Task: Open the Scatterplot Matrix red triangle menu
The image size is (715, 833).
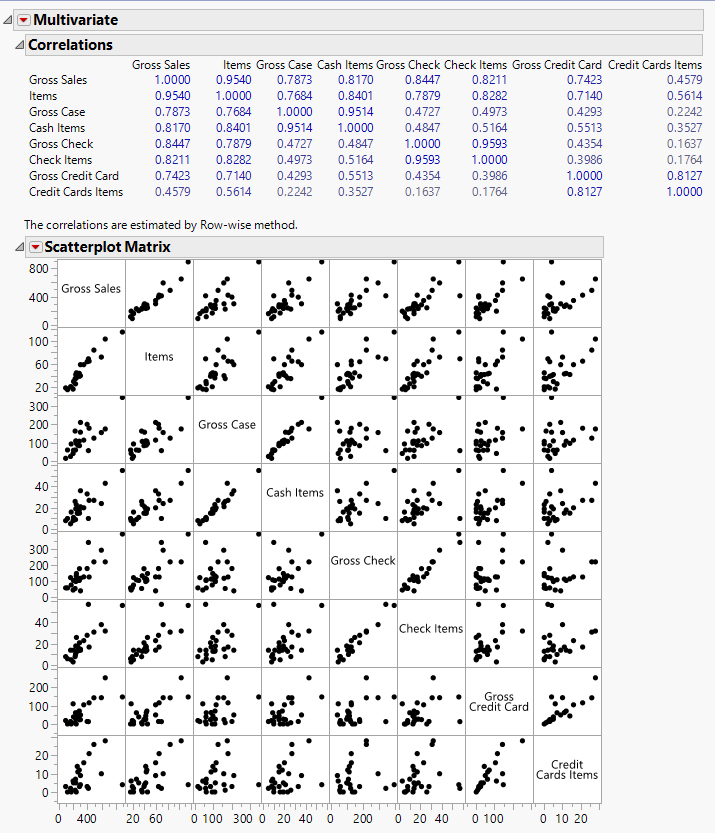Action: [x=35, y=247]
